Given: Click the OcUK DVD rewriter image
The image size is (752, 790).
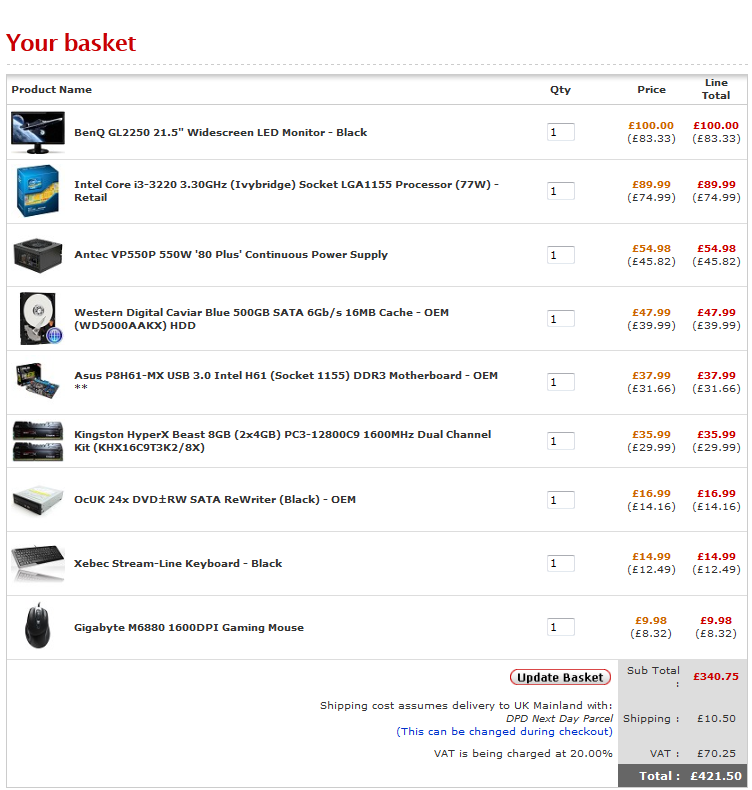Looking at the screenshot, I should [x=37, y=499].
